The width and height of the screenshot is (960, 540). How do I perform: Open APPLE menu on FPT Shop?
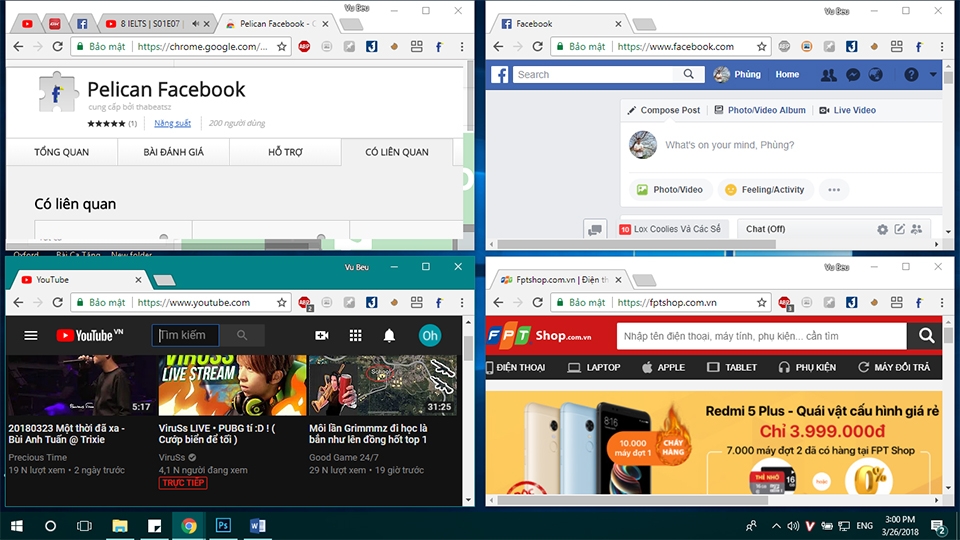(664, 367)
